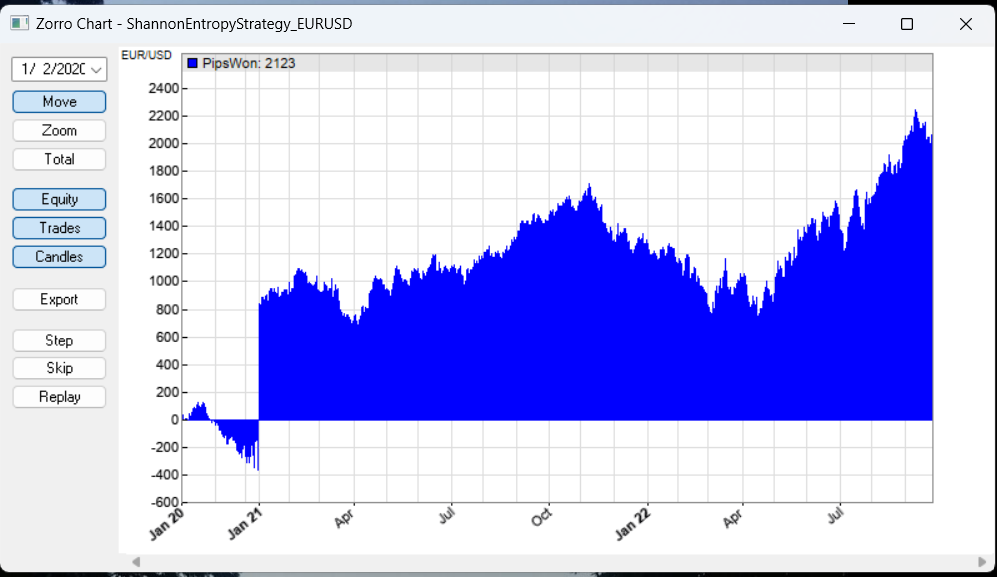Click the Total button

point(59,159)
